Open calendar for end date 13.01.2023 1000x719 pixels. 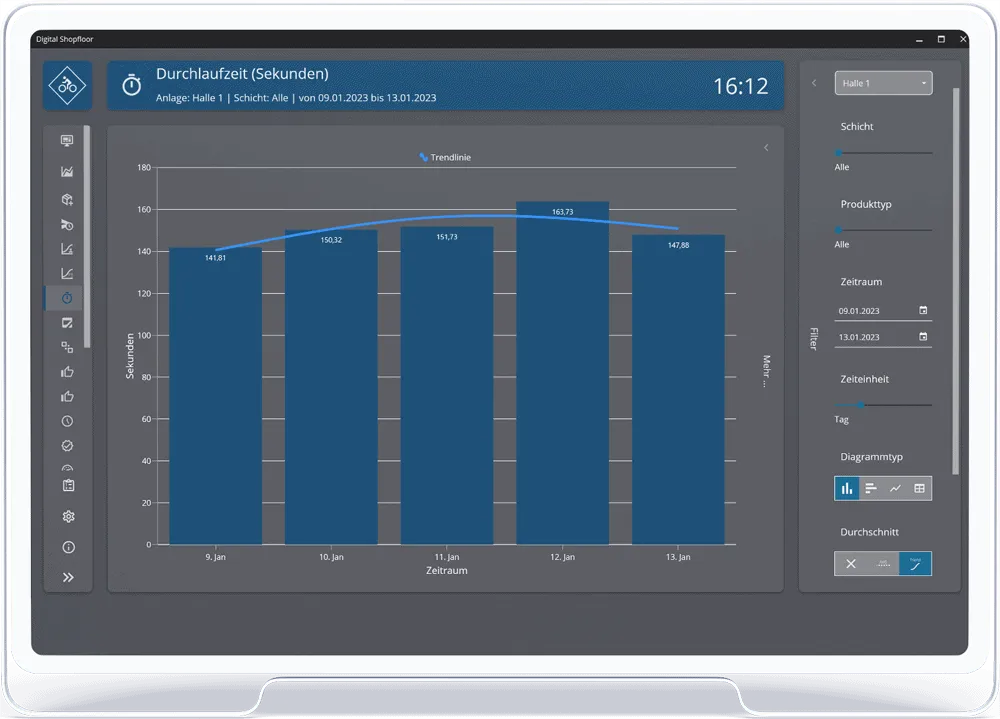coord(923,336)
